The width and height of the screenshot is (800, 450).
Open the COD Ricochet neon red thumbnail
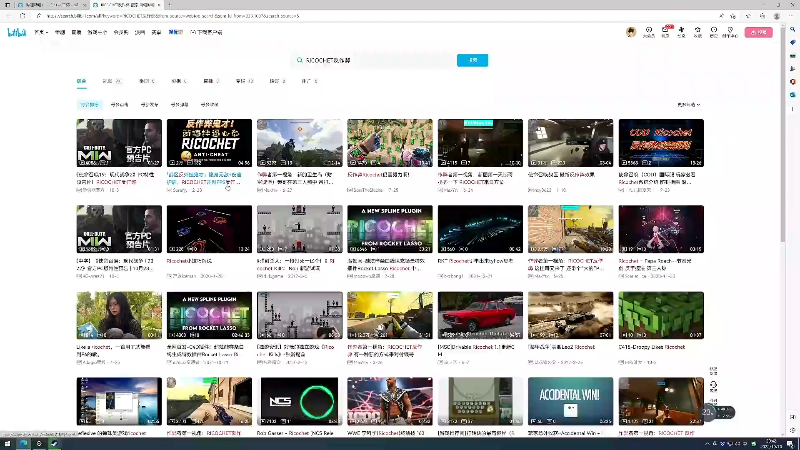(x=661, y=143)
